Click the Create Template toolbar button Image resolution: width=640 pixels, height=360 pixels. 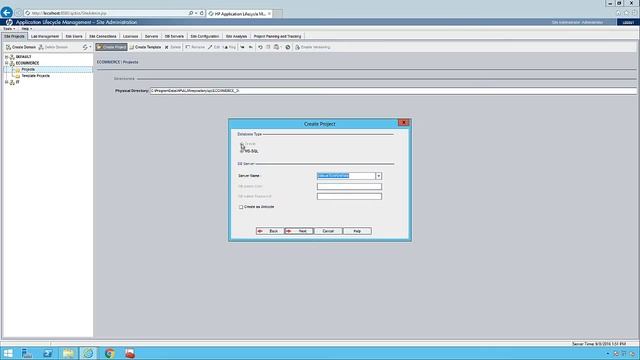tap(145, 47)
